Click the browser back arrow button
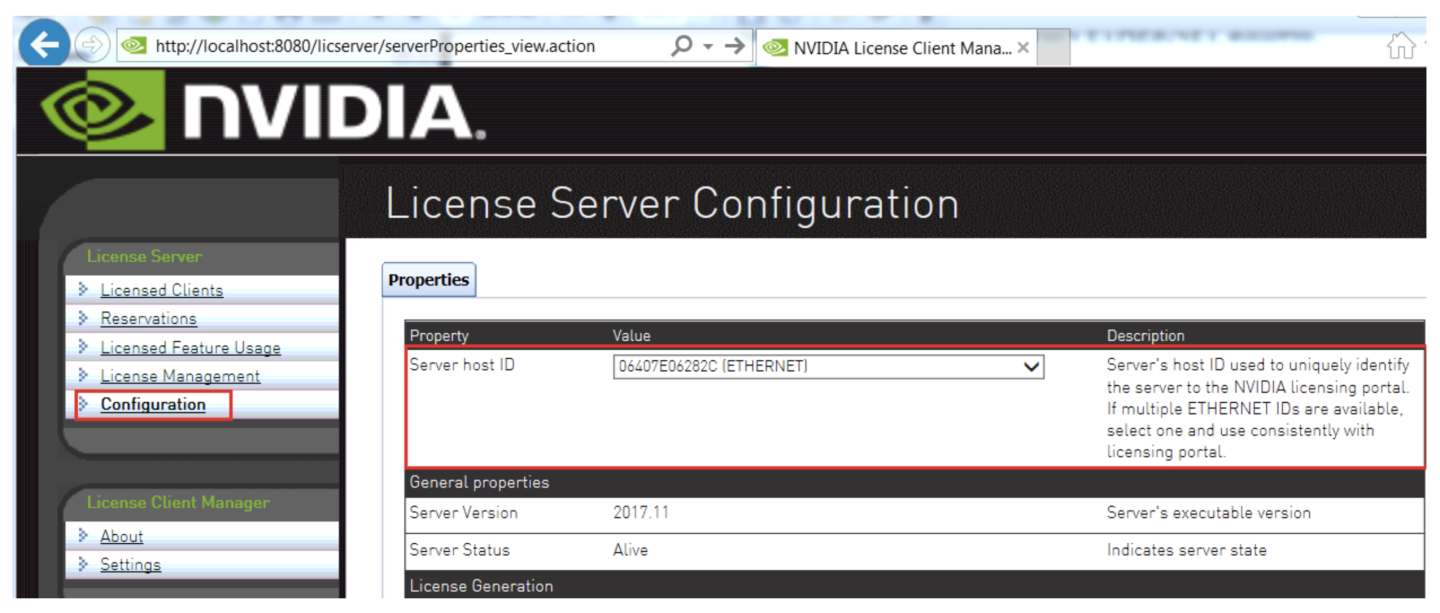Image resolution: width=1440 pixels, height=613 pixels. [x=43, y=45]
